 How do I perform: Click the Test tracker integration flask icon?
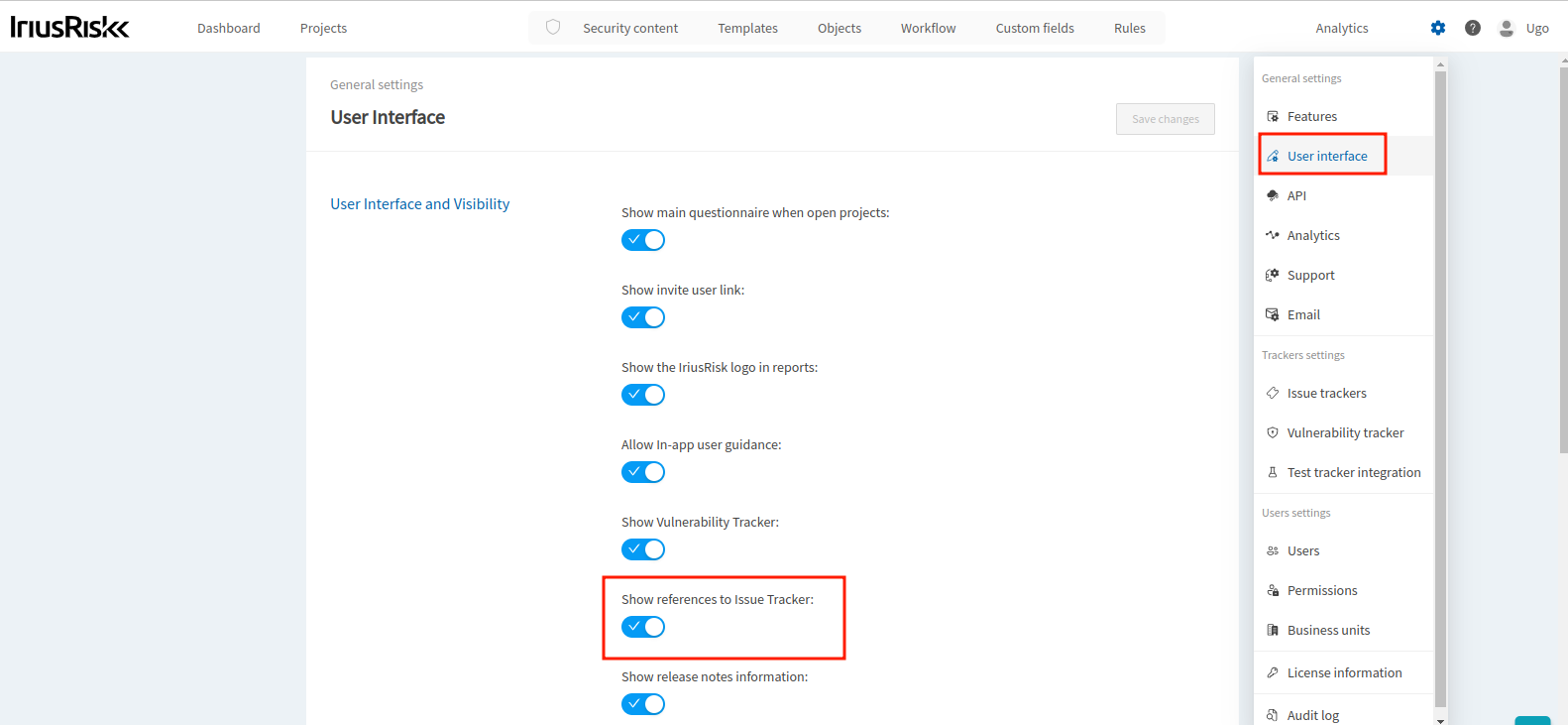coord(1273,472)
